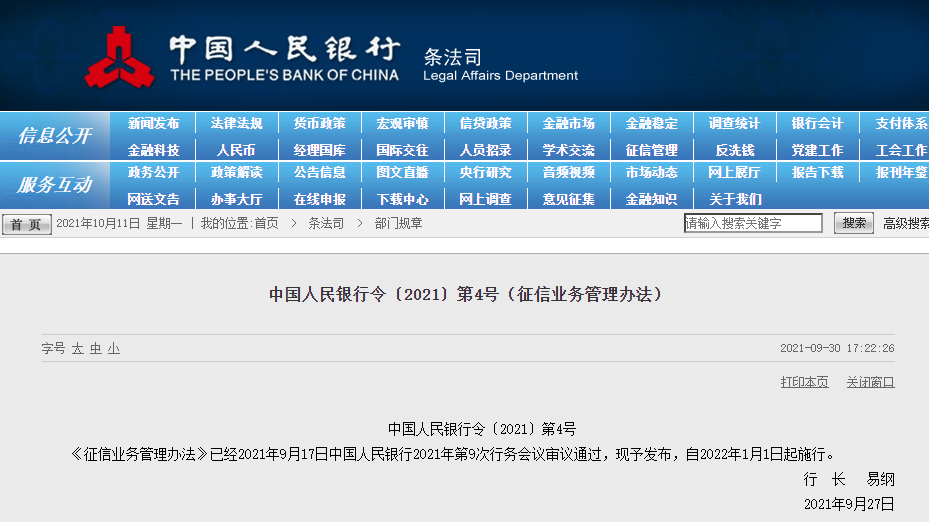Select 学术交流 navigation link

click(x=568, y=150)
